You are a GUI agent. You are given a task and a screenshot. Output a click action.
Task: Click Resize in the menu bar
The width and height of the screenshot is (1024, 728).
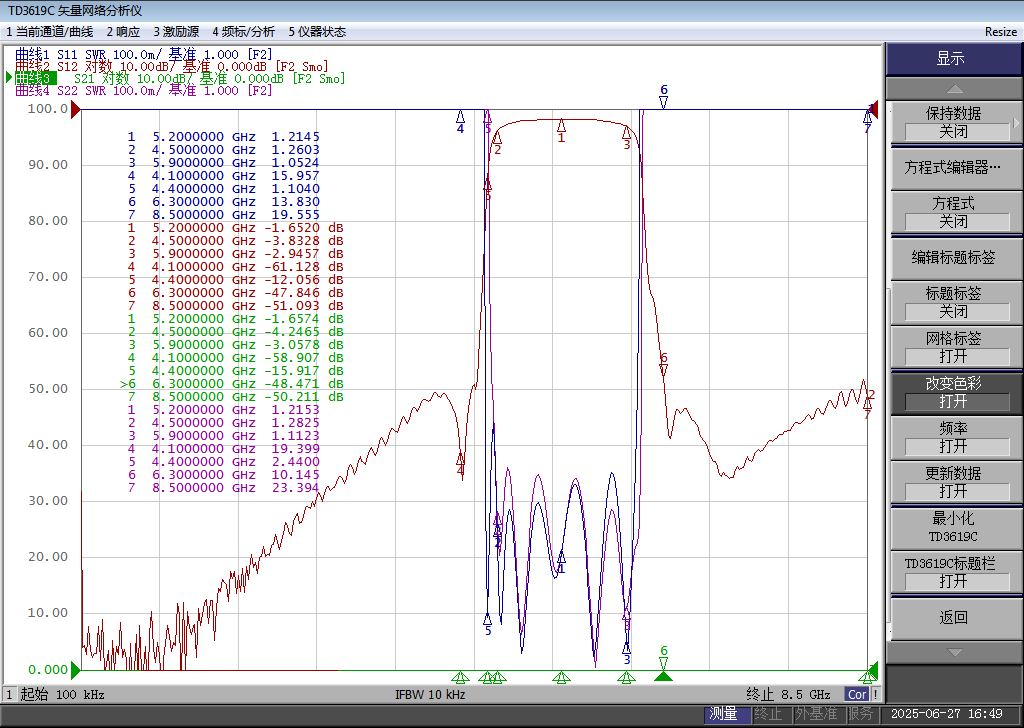[x=1000, y=32]
